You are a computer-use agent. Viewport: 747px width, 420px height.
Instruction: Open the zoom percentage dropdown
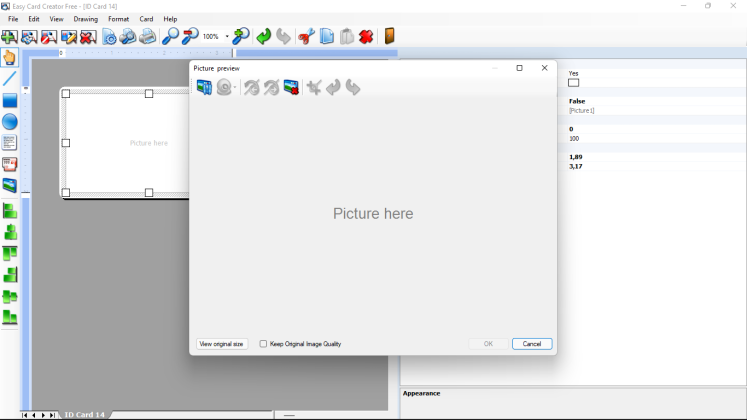(x=227, y=36)
